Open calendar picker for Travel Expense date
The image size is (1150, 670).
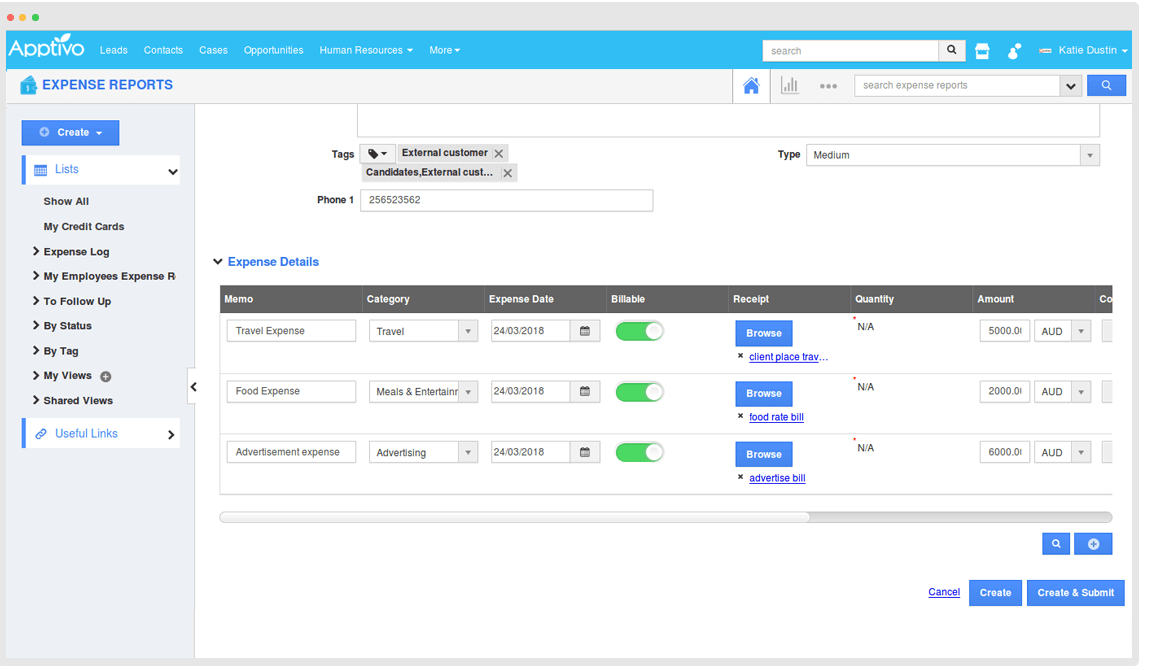click(585, 331)
